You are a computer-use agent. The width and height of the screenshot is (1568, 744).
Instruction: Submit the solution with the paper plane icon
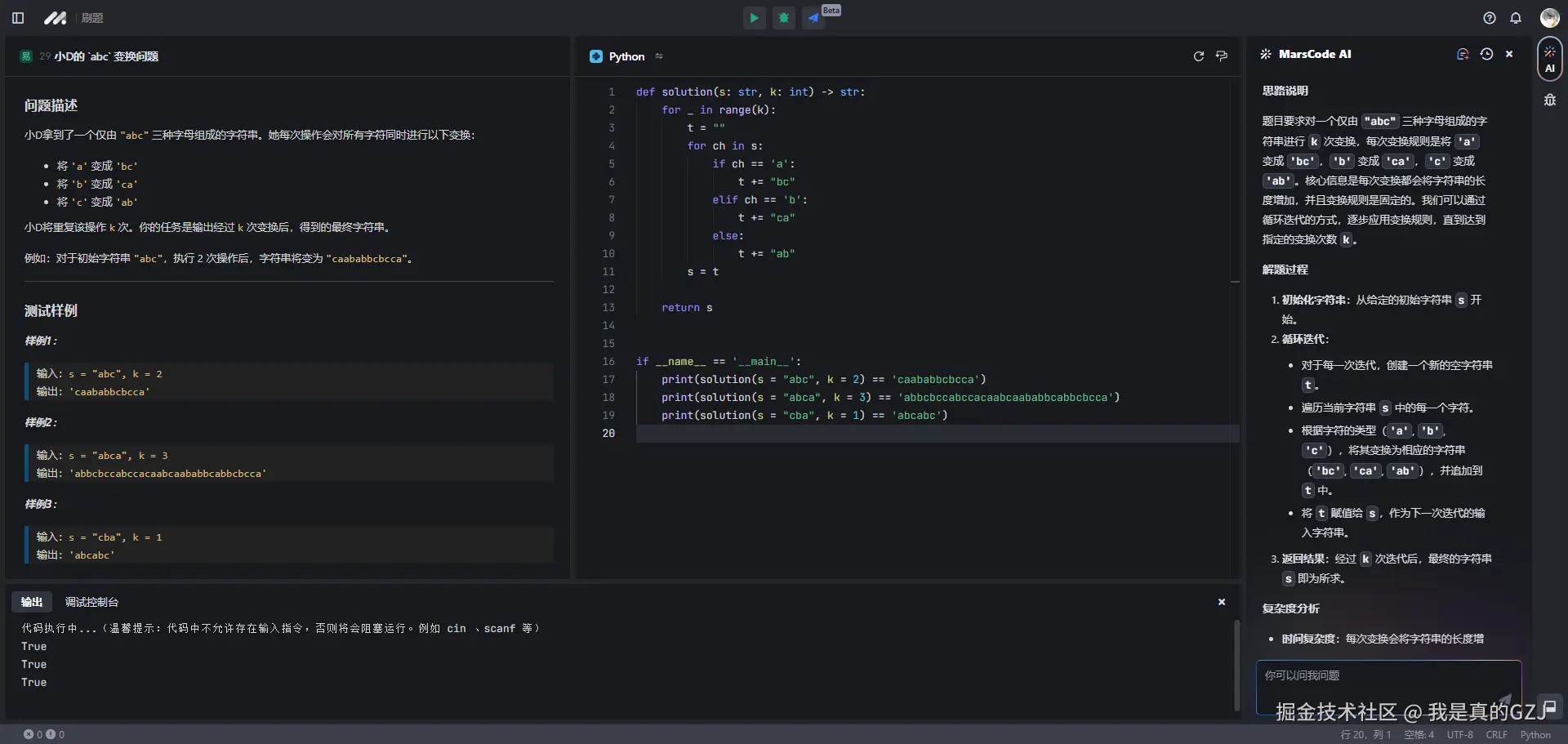813,18
